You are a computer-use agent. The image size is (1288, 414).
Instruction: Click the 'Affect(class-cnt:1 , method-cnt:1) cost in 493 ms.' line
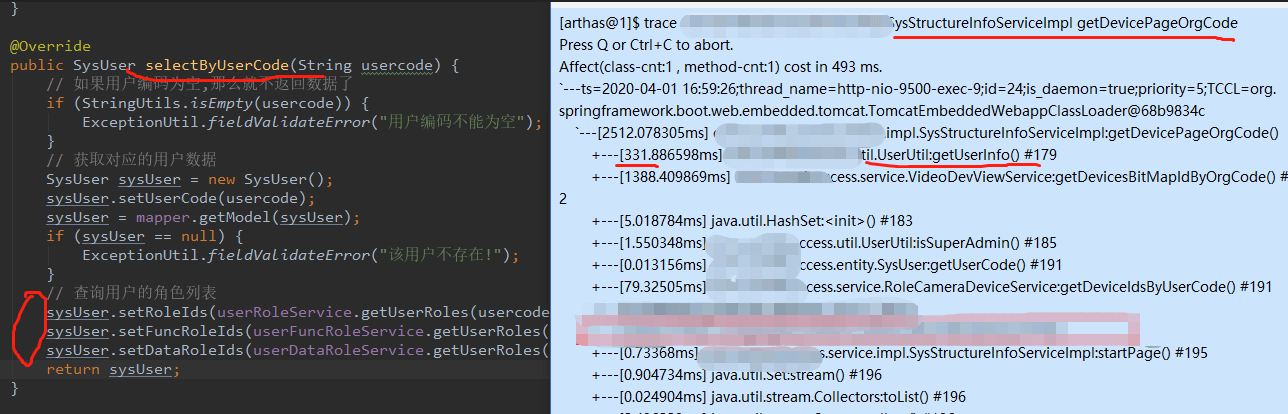pyautogui.click(x=721, y=67)
